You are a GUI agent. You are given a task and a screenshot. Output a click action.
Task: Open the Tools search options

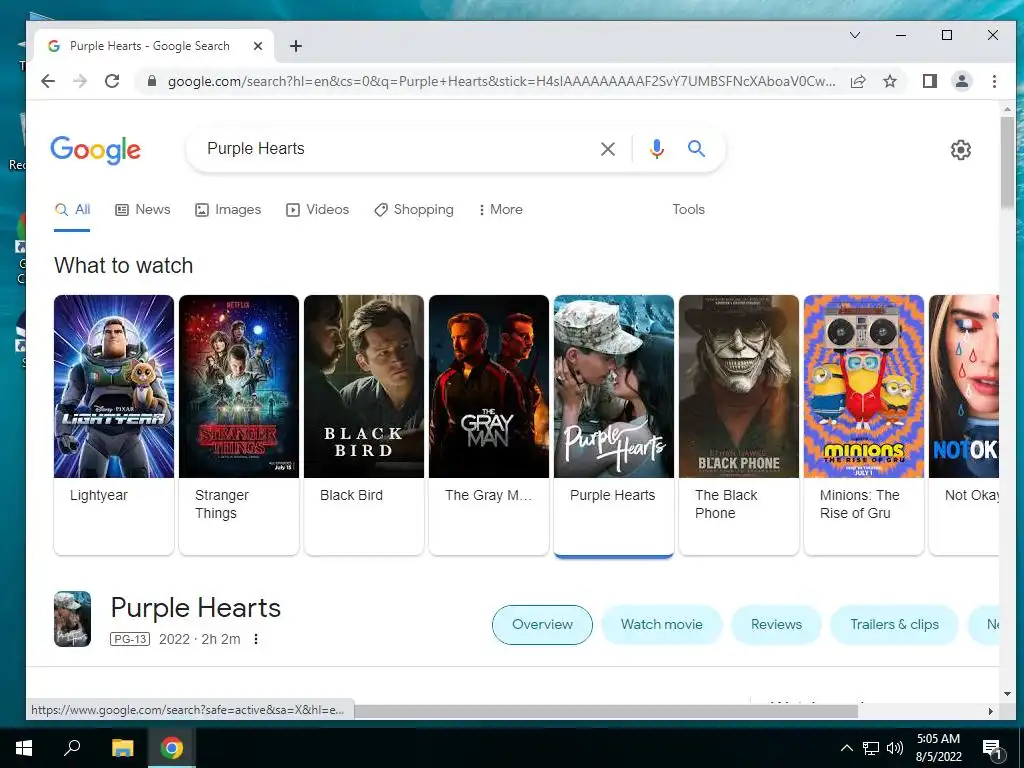688,210
